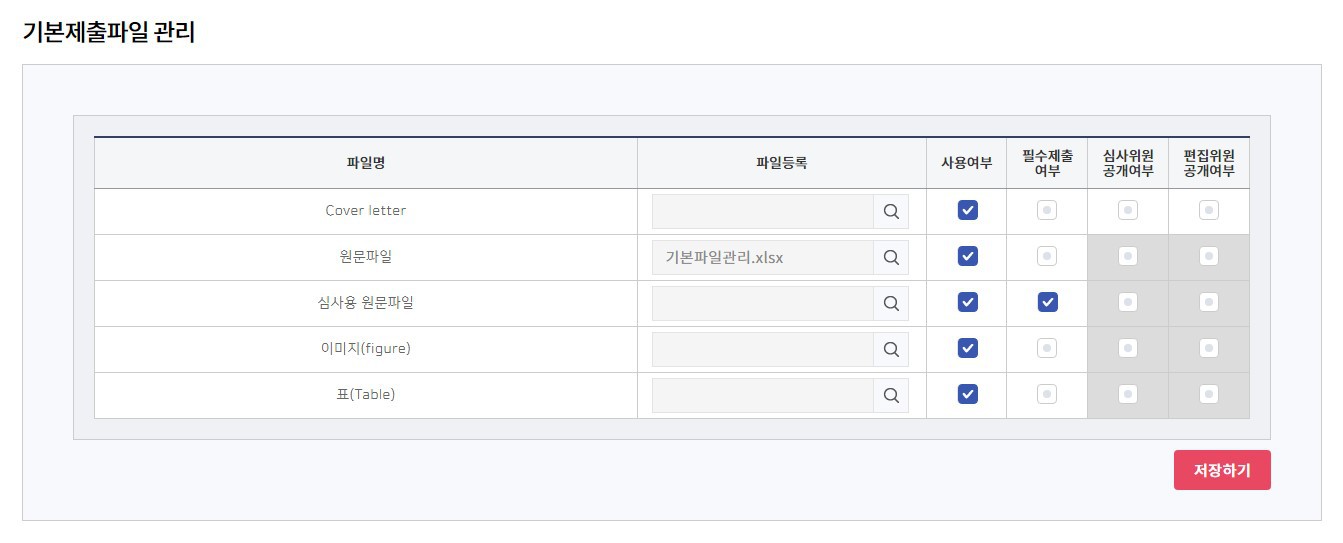Click the search icon in 이미지(figure) row
Image resolution: width=1343 pixels, height=543 pixels.
(891, 349)
